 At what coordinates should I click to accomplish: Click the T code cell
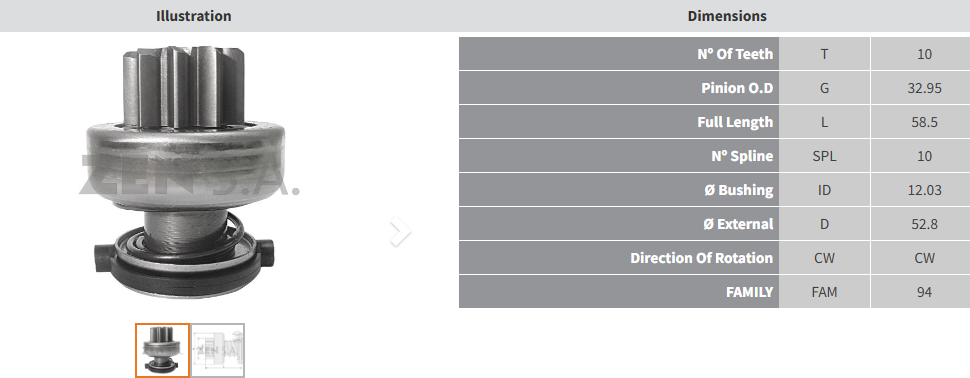(825, 54)
